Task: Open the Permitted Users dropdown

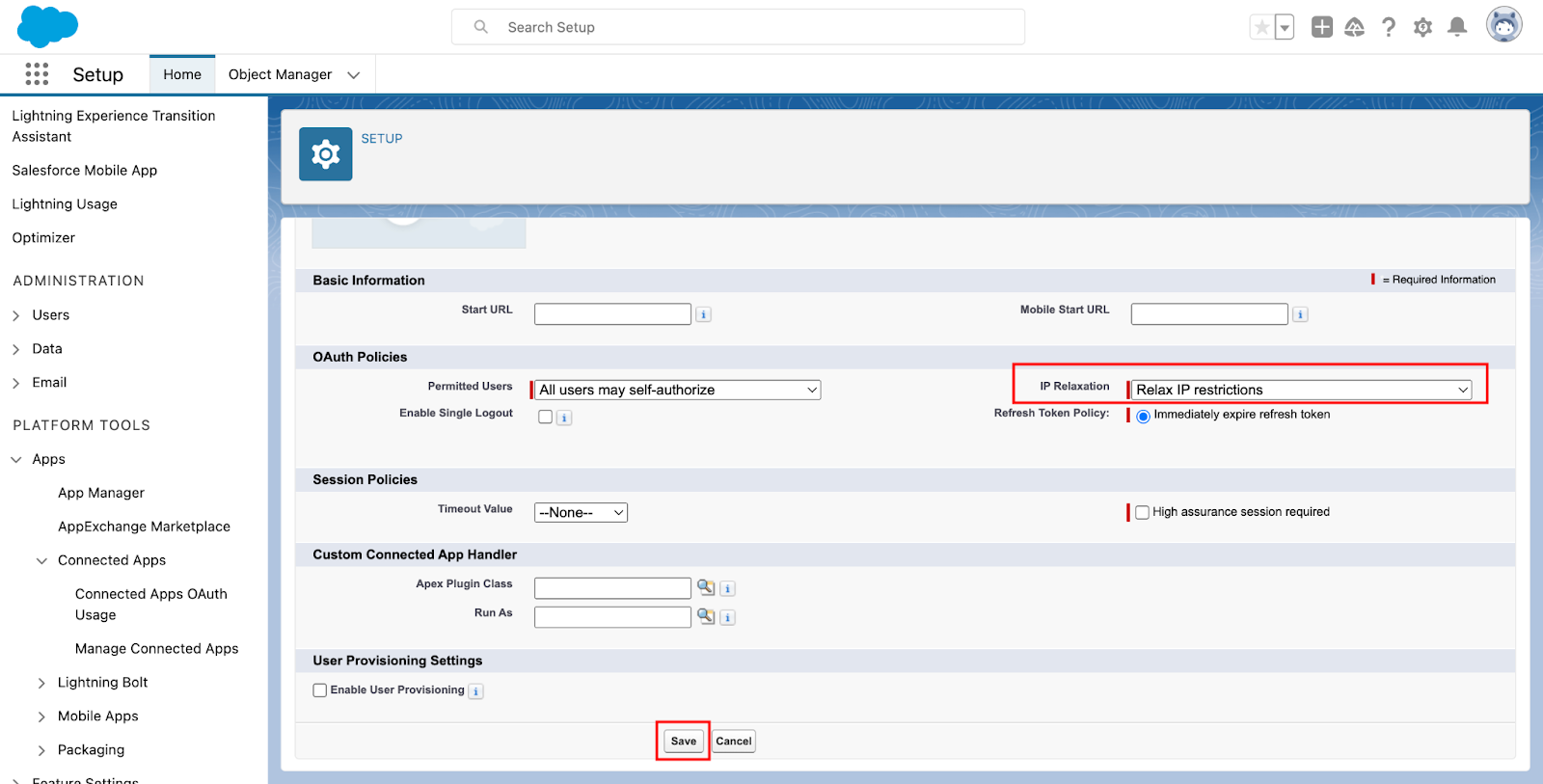Action: (678, 390)
